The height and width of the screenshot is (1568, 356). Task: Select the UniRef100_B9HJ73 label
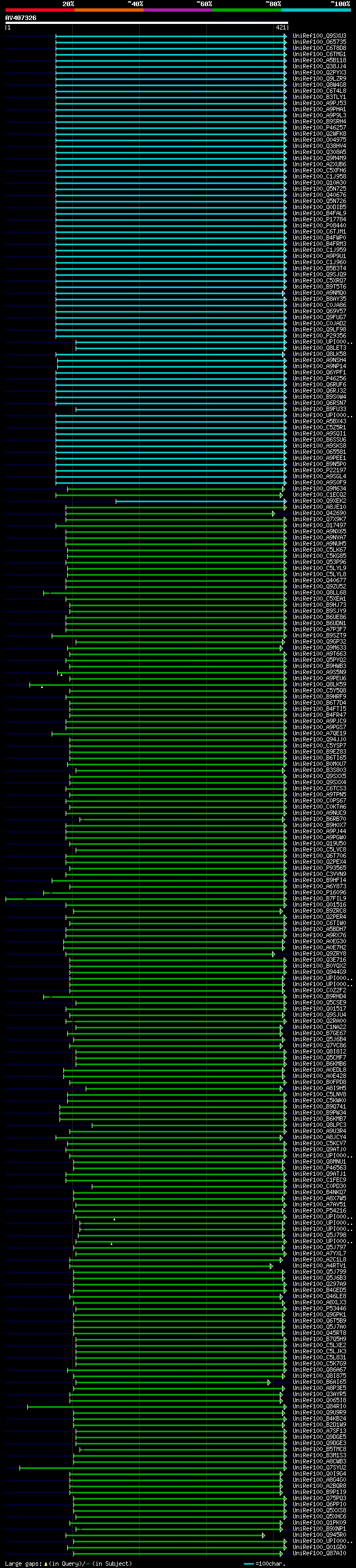pos(319,605)
